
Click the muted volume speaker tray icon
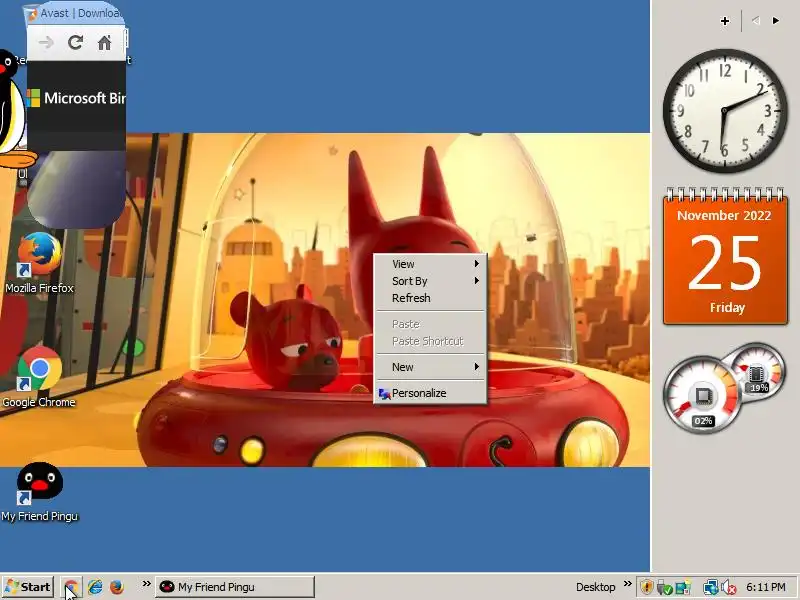click(728, 588)
